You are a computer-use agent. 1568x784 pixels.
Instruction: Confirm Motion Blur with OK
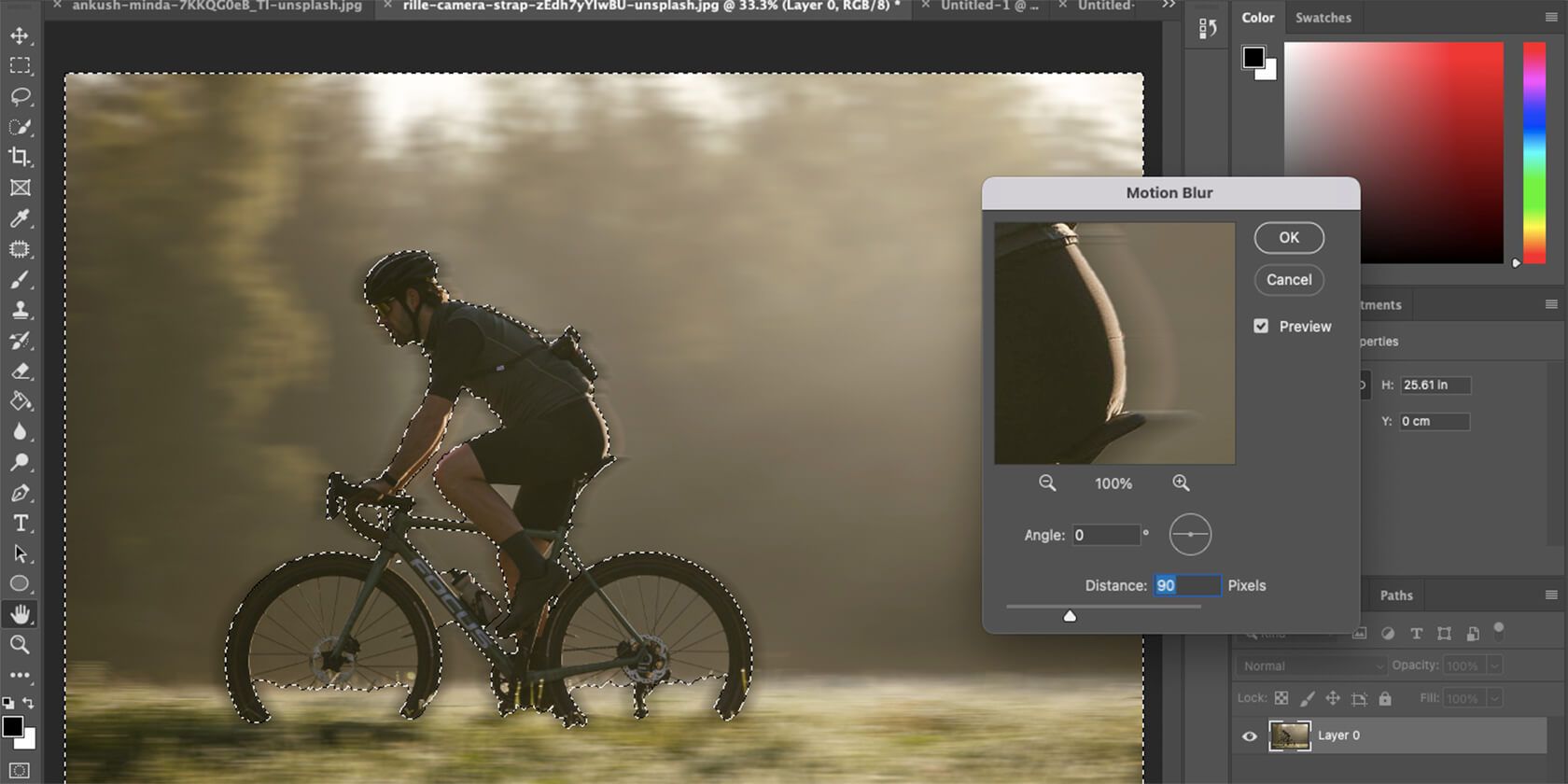point(1288,238)
